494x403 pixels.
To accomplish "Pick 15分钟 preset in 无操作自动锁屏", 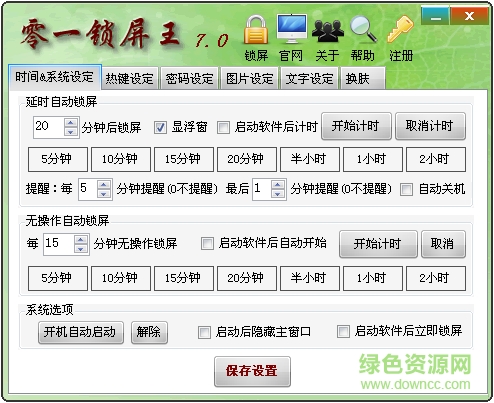I will tap(184, 278).
